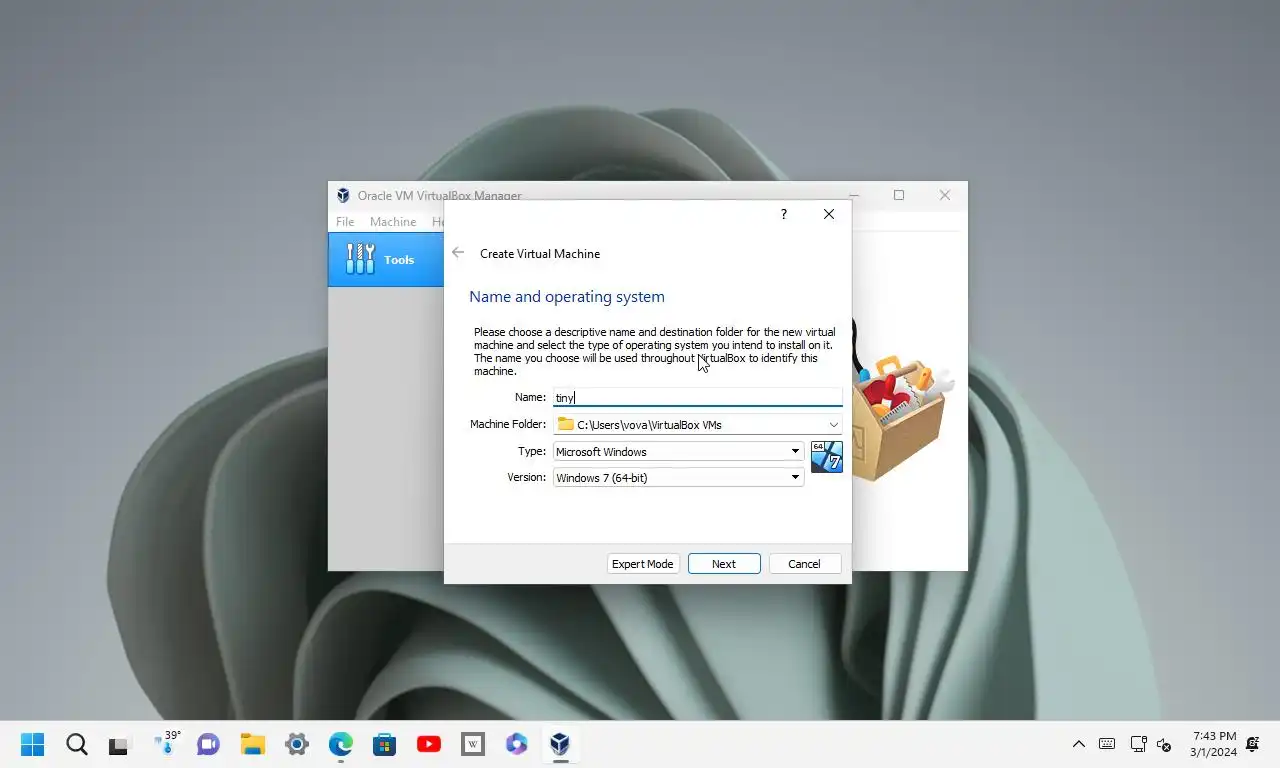Close the VirtualBox Manager window
1280x768 pixels.
945,195
